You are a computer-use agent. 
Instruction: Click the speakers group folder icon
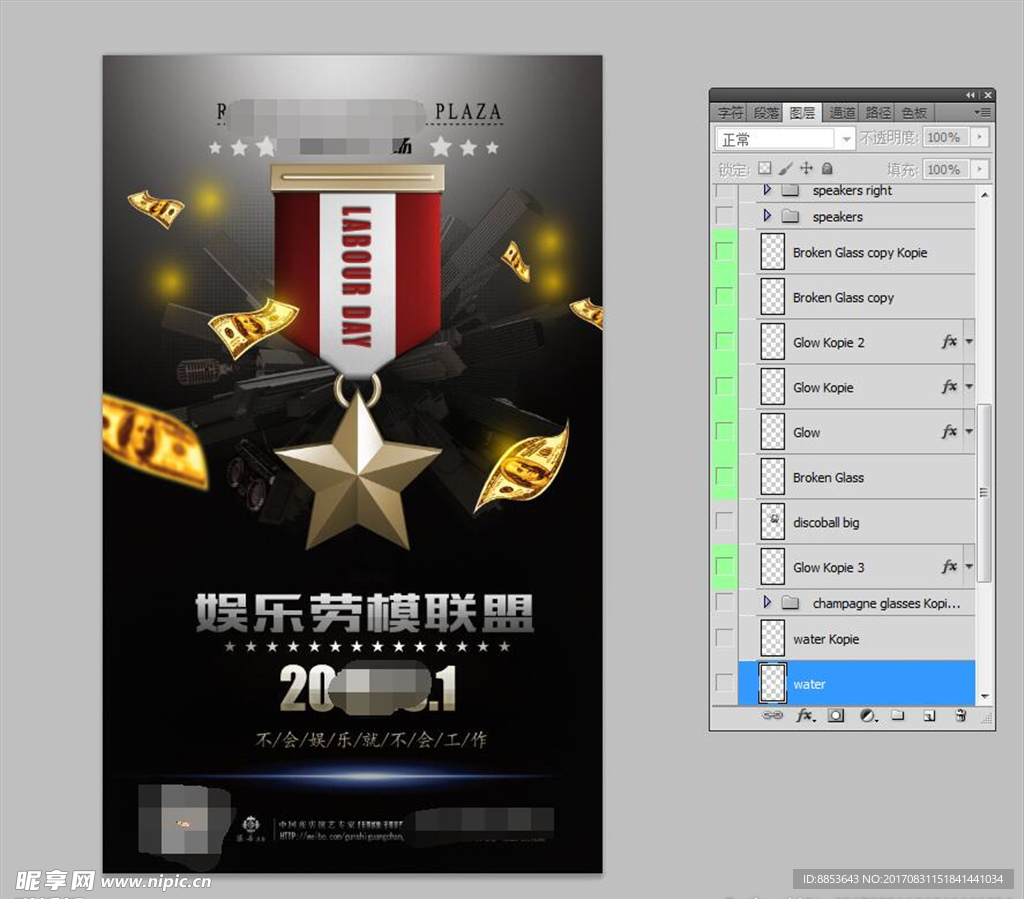coord(791,216)
